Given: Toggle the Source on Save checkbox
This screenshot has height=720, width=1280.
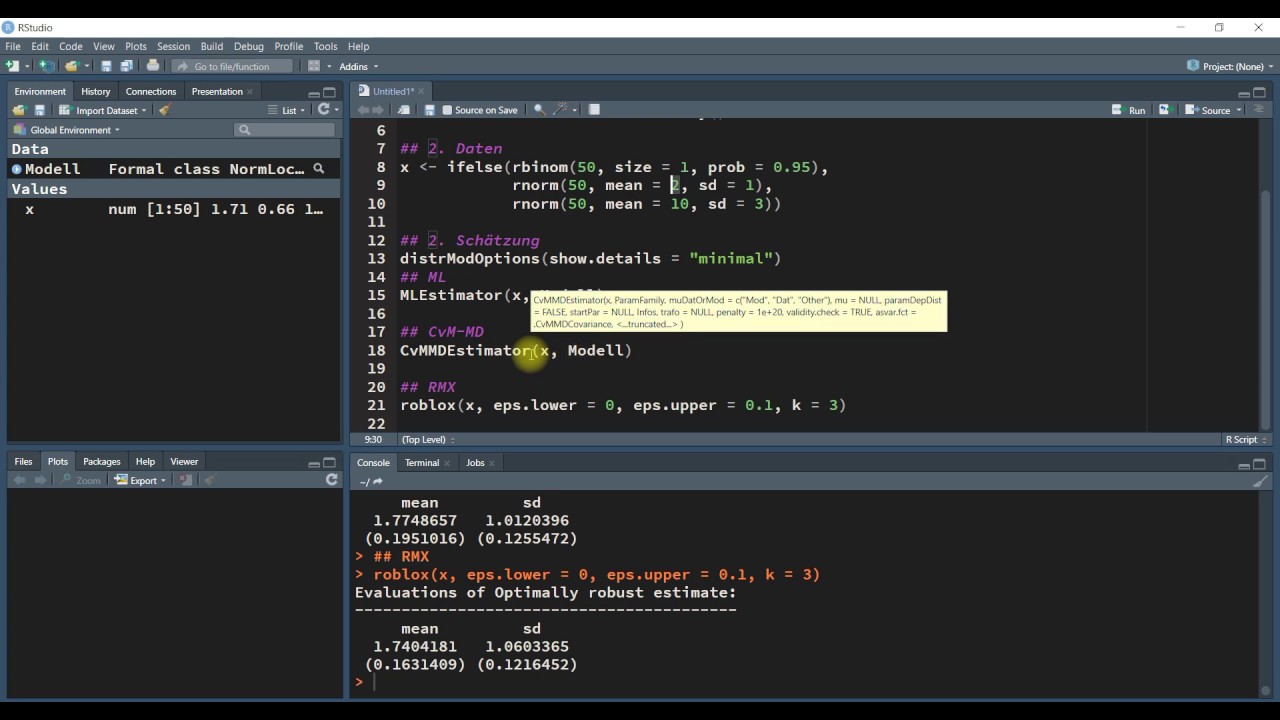Looking at the screenshot, I should point(448,110).
